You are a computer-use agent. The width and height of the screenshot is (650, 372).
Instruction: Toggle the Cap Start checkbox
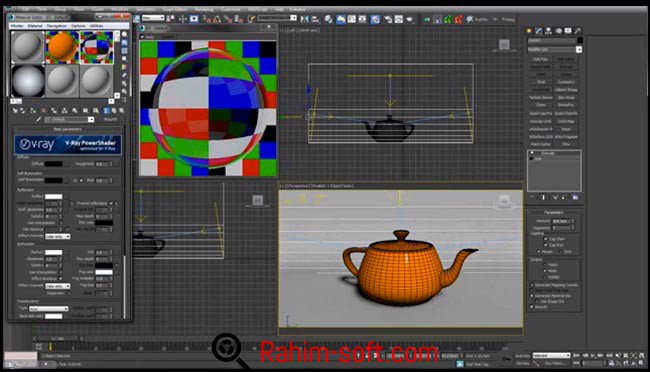coord(545,239)
